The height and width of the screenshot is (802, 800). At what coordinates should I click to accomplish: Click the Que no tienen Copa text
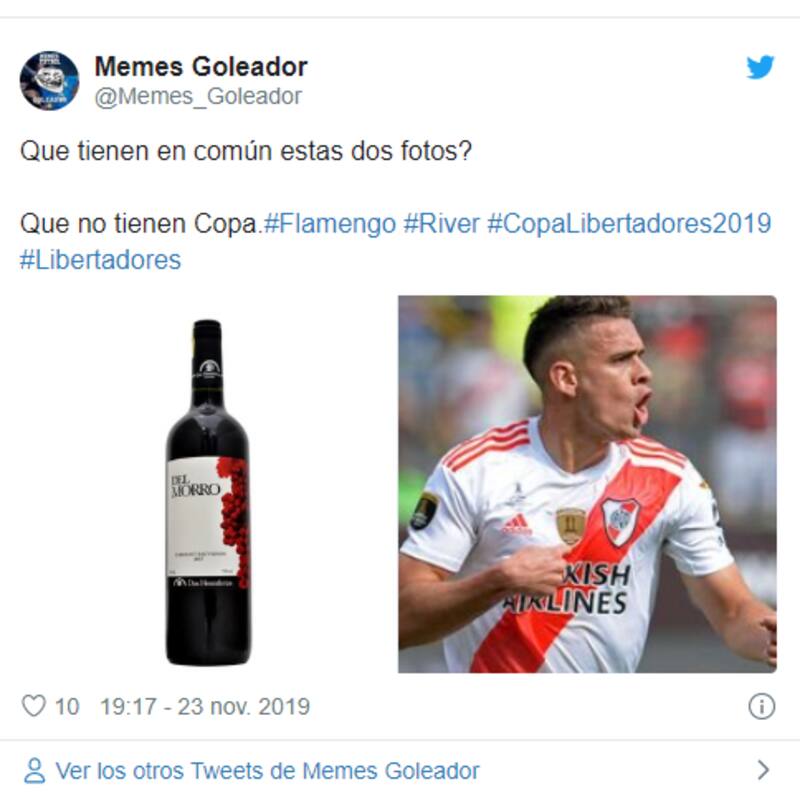(140, 224)
